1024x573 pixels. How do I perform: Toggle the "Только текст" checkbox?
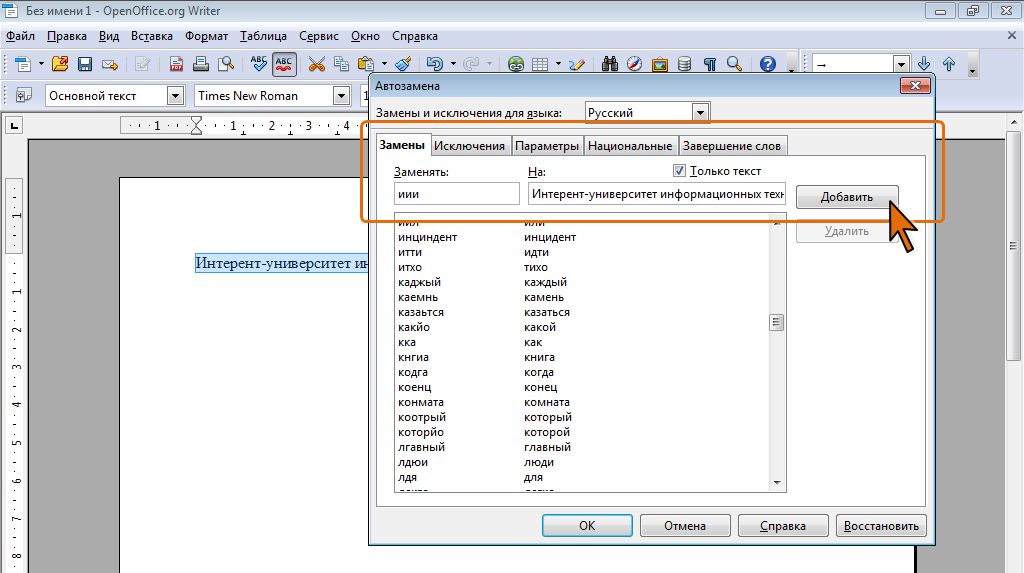[x=680, y=171]
